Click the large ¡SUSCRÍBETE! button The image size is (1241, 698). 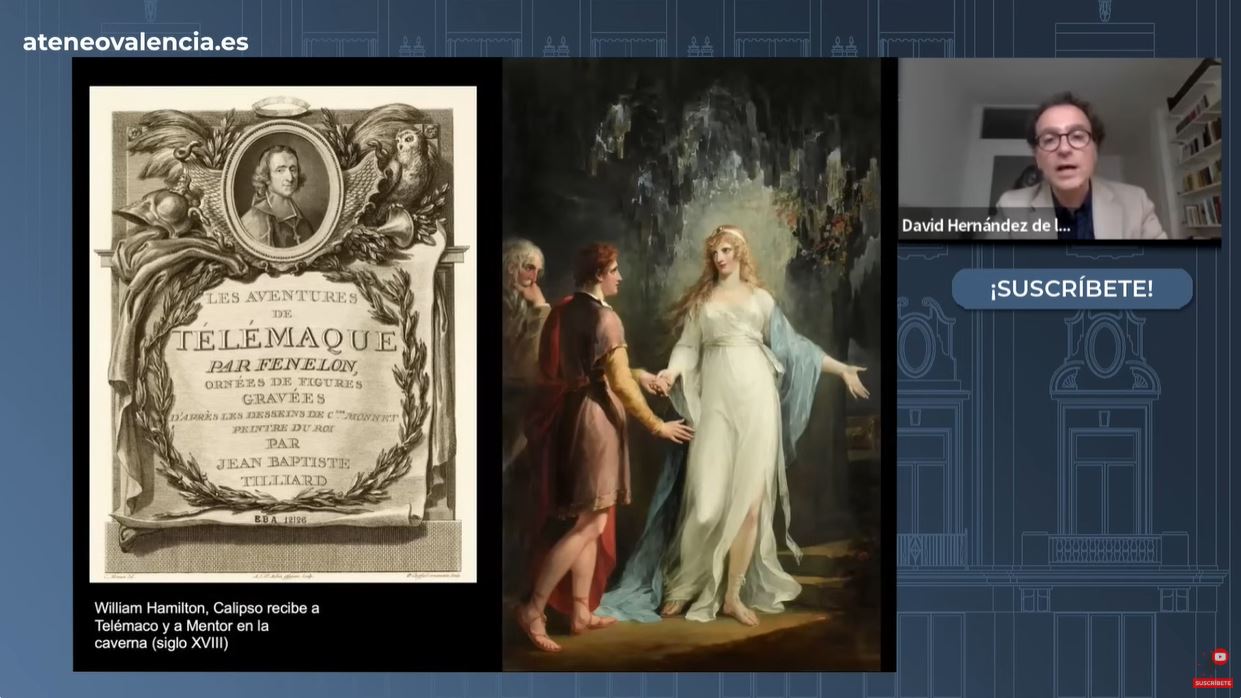pos(1072,289)
